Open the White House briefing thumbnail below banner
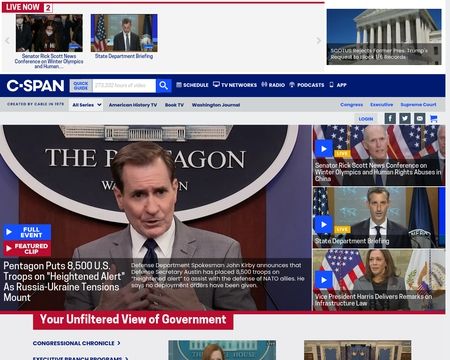Image resolution: width=450 pixels, height=360 pixels. (x=222, y=350)
